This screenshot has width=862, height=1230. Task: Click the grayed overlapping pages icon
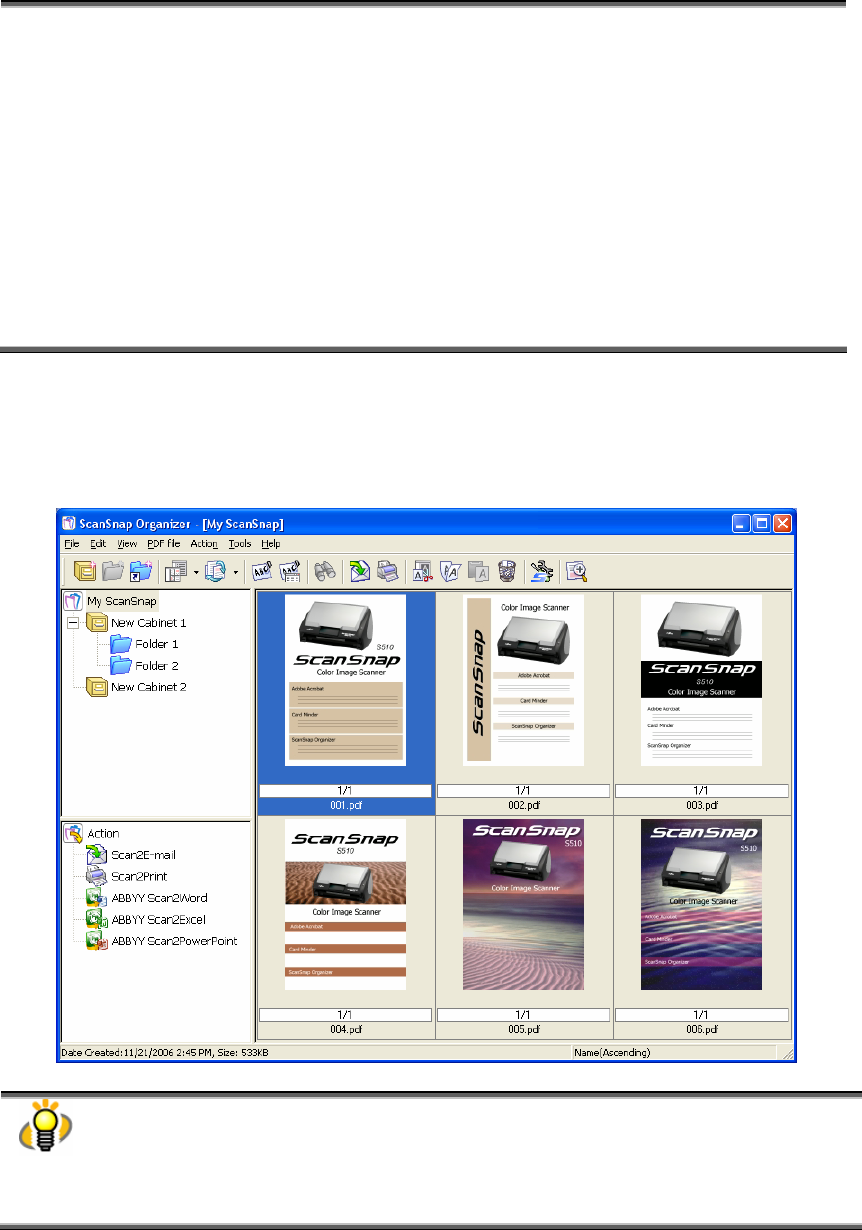[x=478, y=572]
